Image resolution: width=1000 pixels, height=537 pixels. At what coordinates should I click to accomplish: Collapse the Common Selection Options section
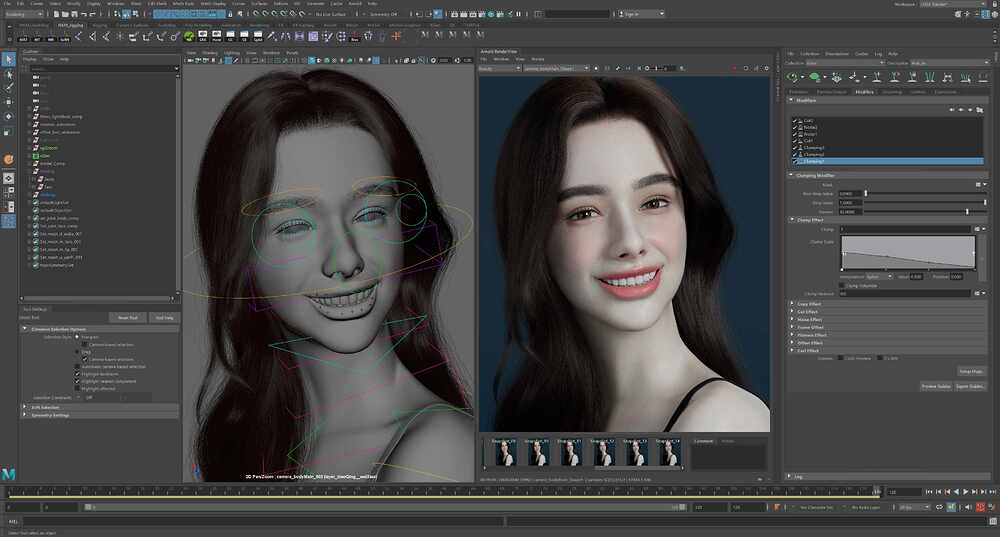pos(25,329)
